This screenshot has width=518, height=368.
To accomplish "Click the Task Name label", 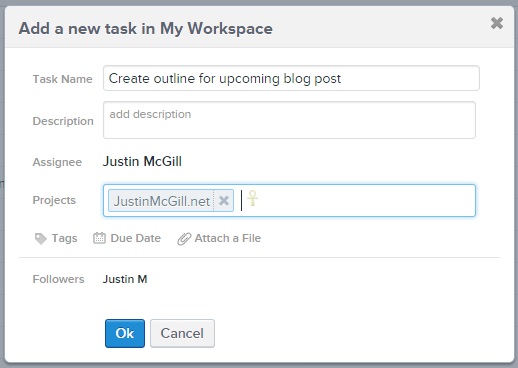I will (x=62, y=79).
